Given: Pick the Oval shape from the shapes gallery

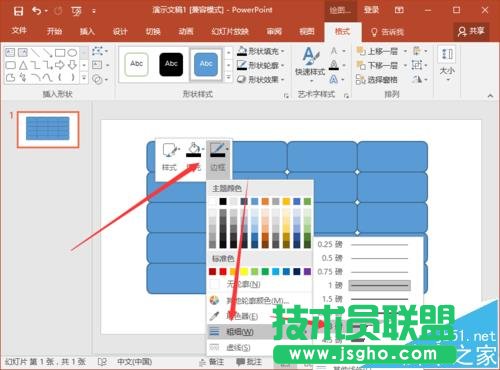Looking at the screenshot, I should [72, 53].
